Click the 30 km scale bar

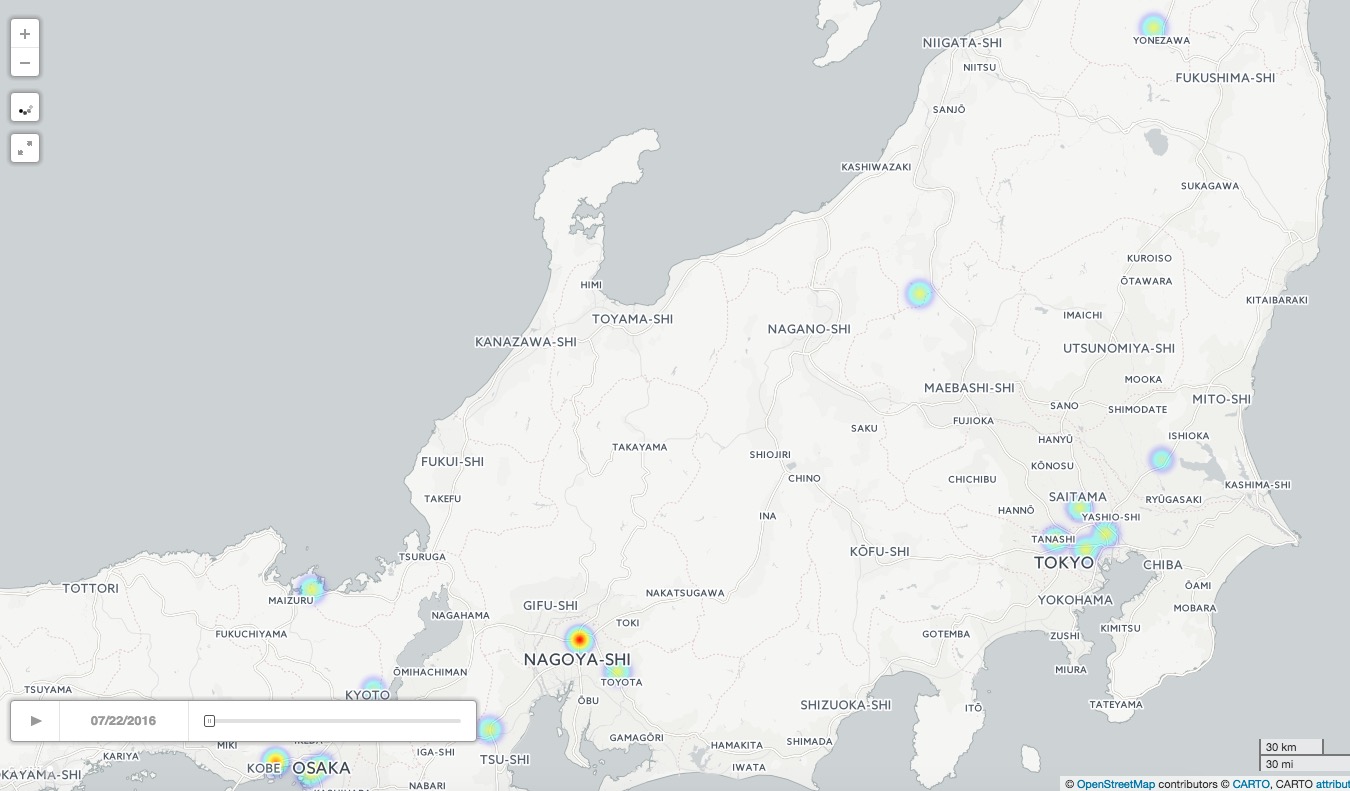1290,747
